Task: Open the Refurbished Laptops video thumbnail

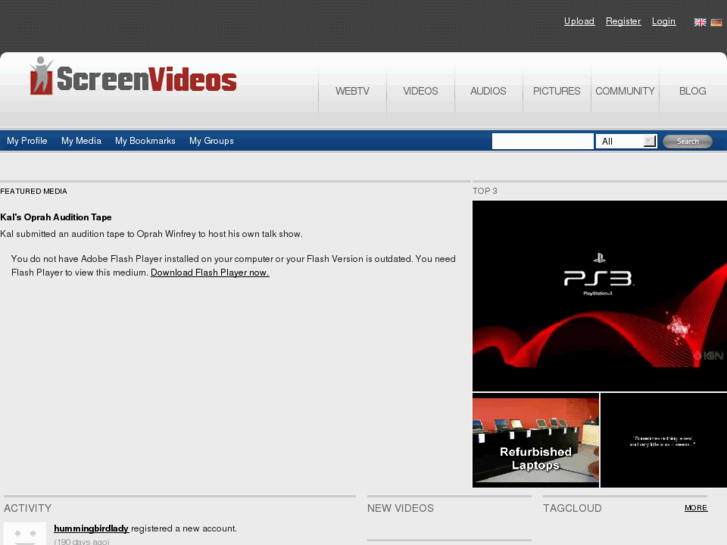Action: pos(536,440)
